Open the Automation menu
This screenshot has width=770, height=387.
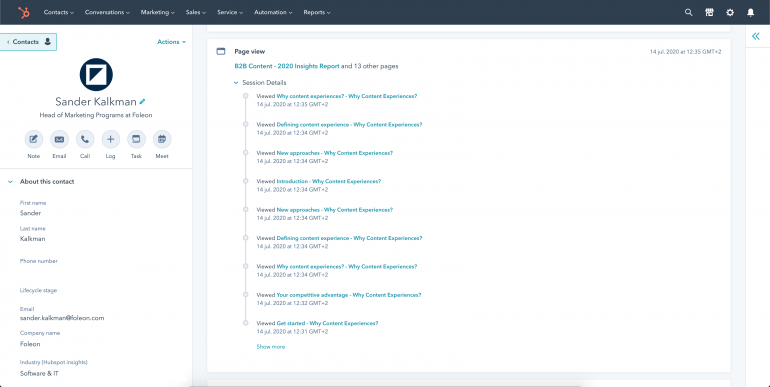[273, 12]
